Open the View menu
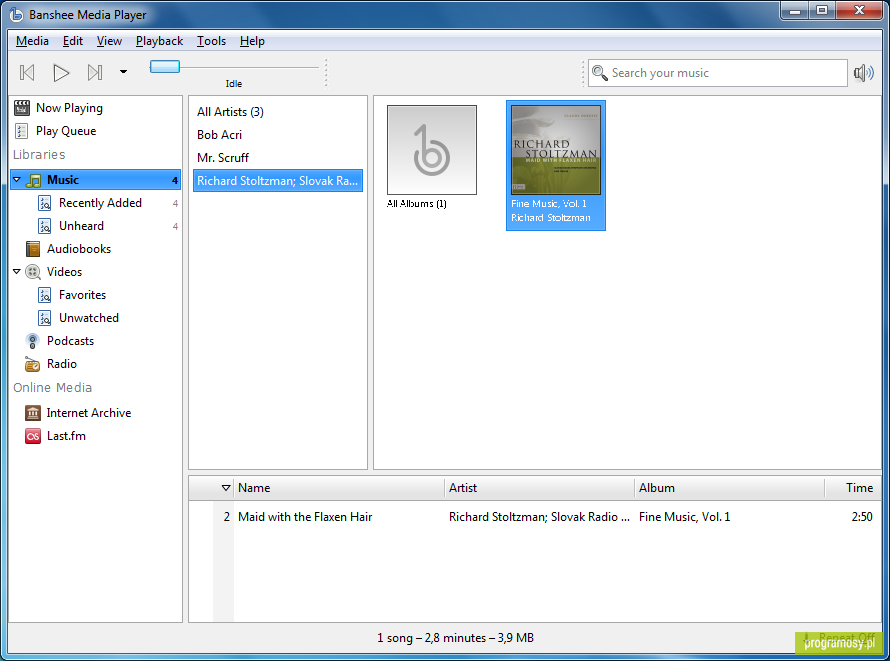 point(109,41)
